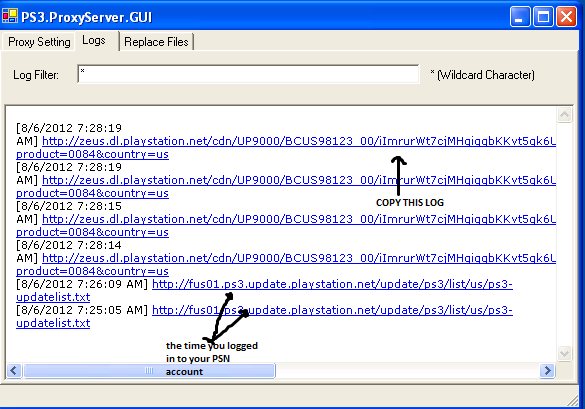Open the 7:28:14 AM zeus.dl.playstation.net link
This screenshot has width=585, height=409.
pyautogui.click(x=299, y=258)
